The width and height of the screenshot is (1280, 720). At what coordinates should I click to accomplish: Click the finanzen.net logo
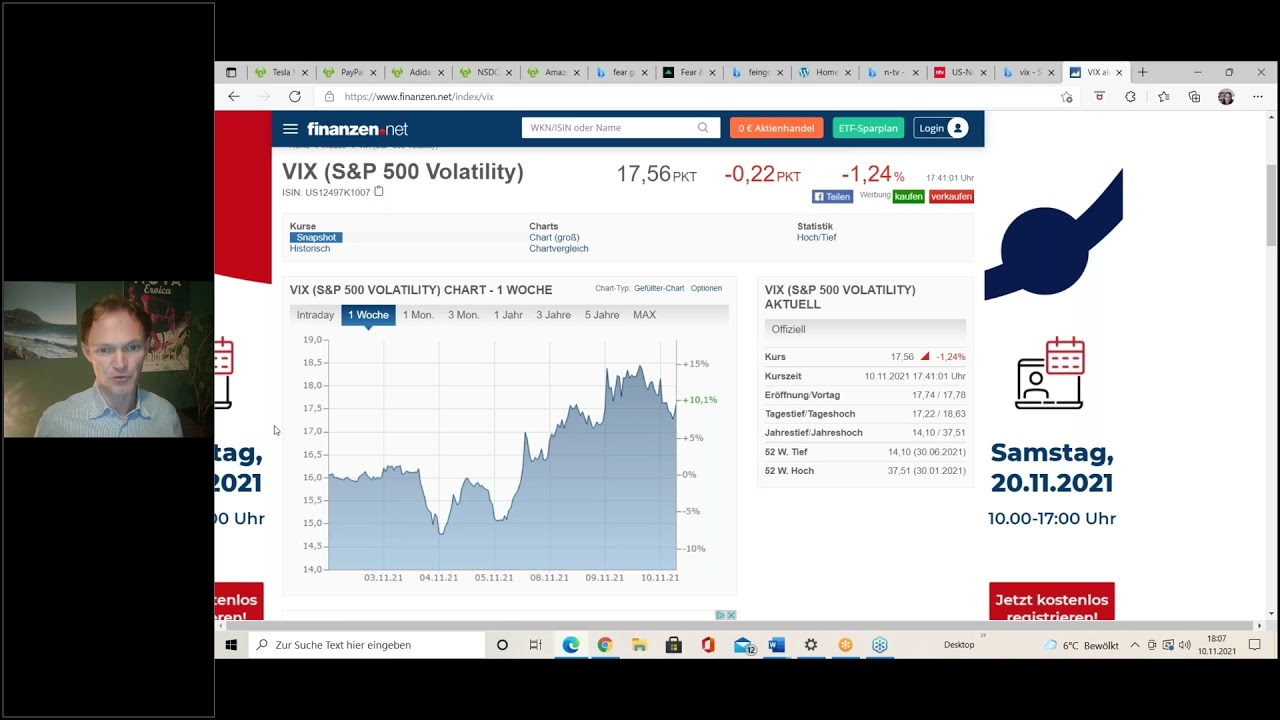click(x=357, y=129)
